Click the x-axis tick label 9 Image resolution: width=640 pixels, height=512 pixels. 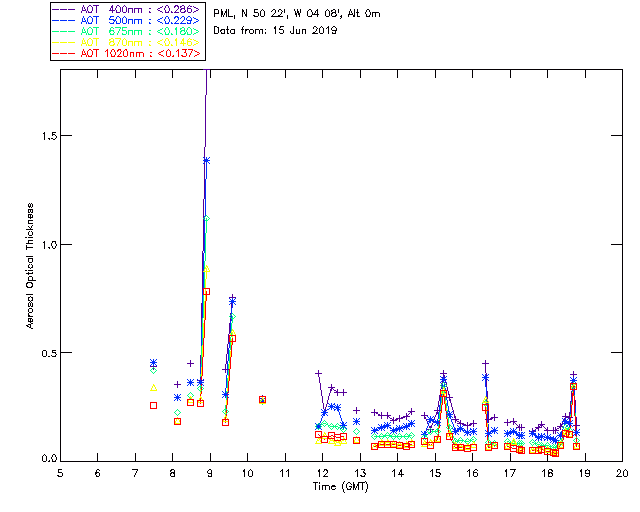point(210,473)
